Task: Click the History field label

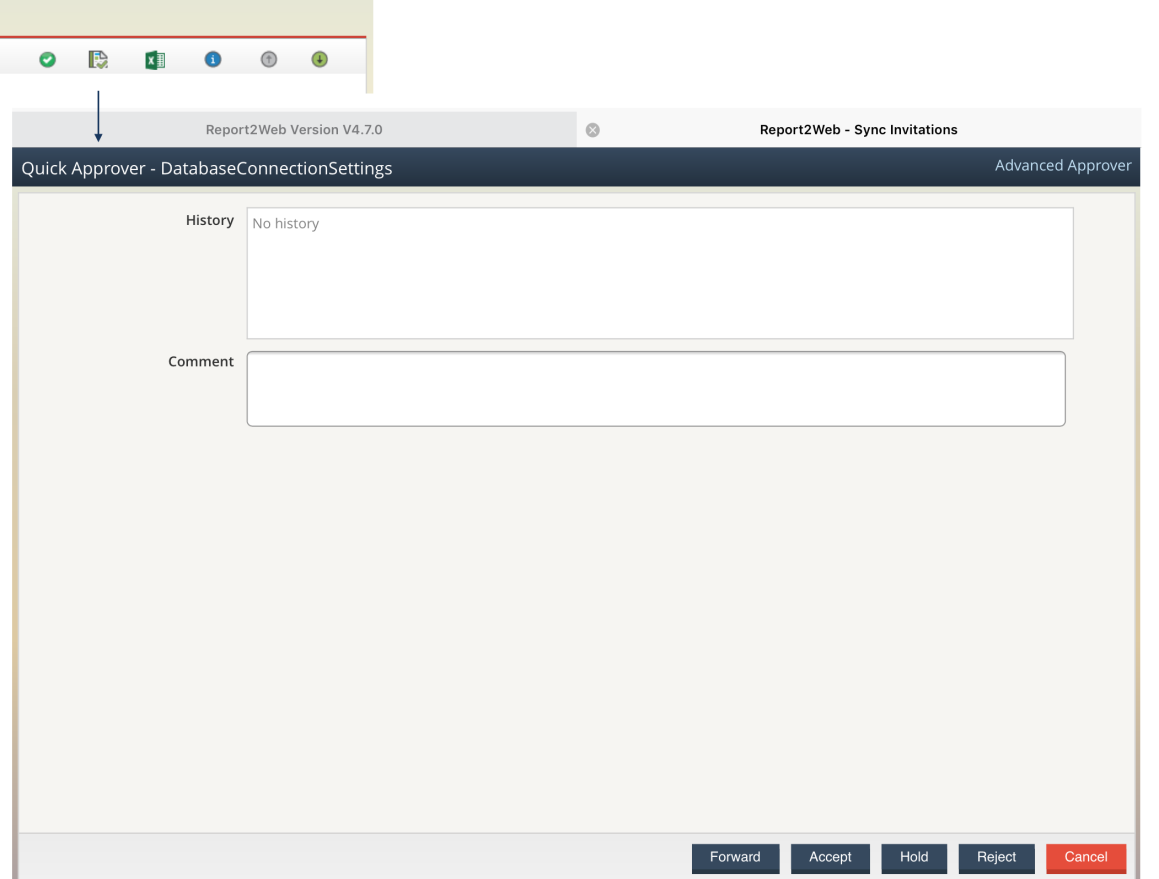Action: pos(209,220)
